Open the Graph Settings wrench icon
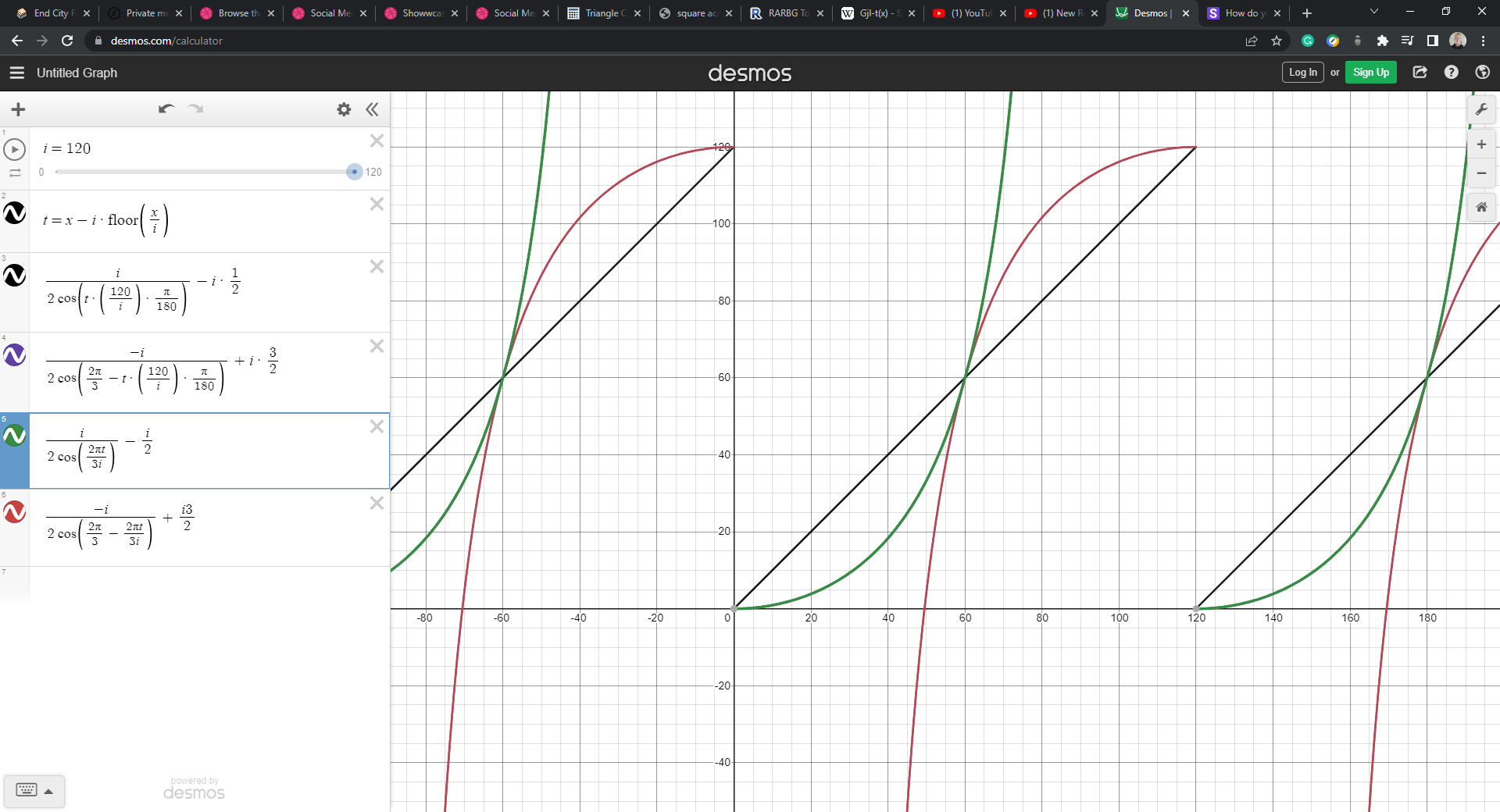The image size is (1500, 812). [1481, 110]
